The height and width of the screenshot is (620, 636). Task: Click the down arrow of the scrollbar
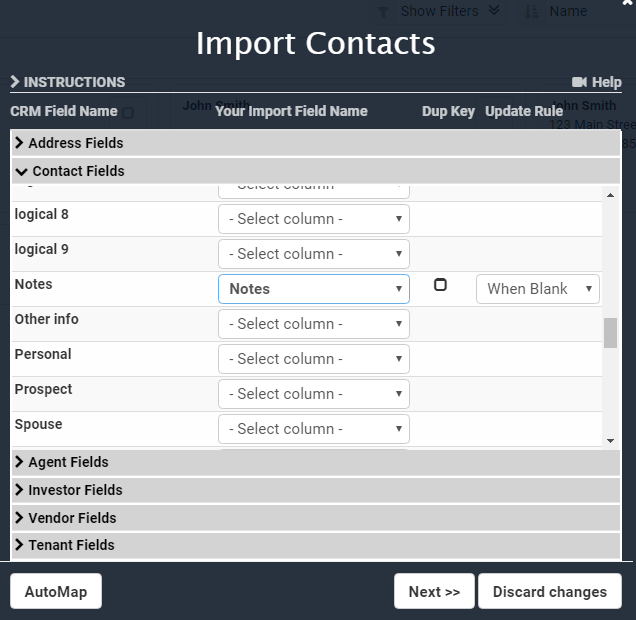click(610, 440)
